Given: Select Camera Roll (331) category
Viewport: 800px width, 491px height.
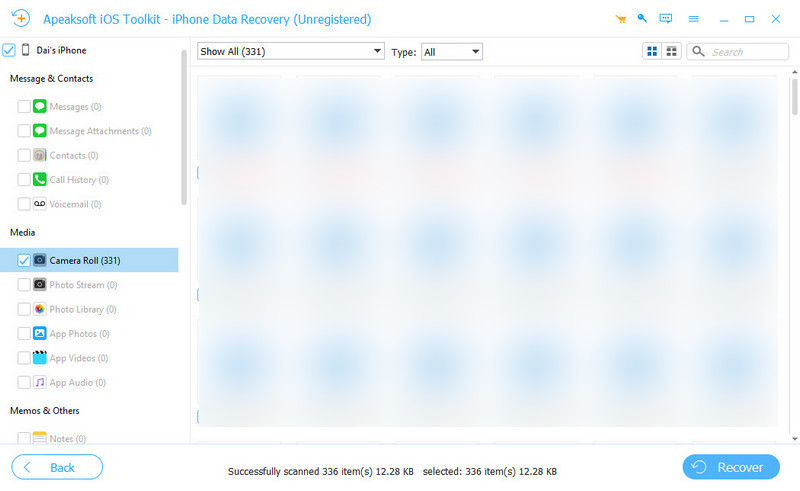Looking at the screenshot, I should 89,260.
